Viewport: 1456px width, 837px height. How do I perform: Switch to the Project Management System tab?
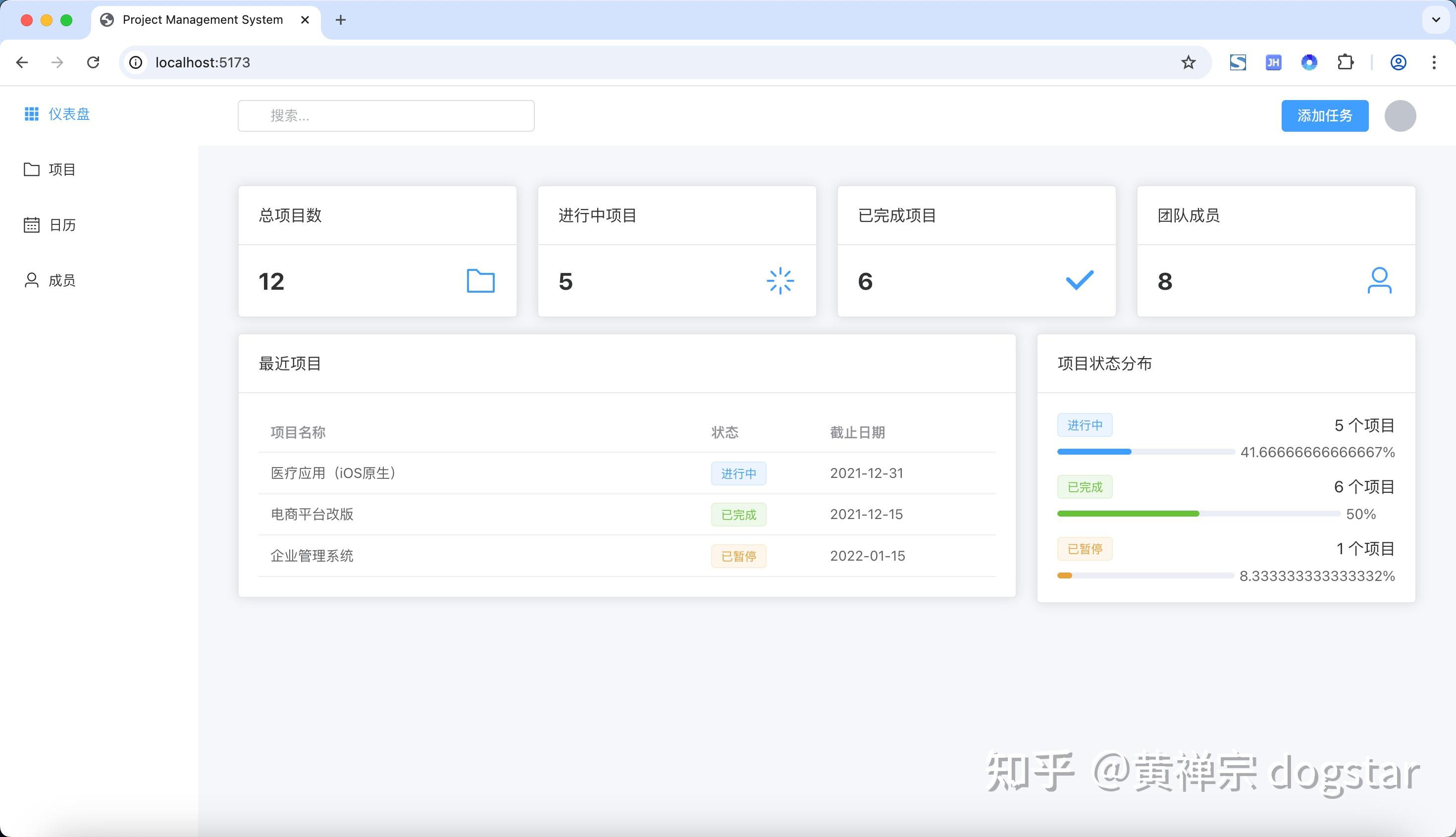pyautogui.click(x=203, y=19)
